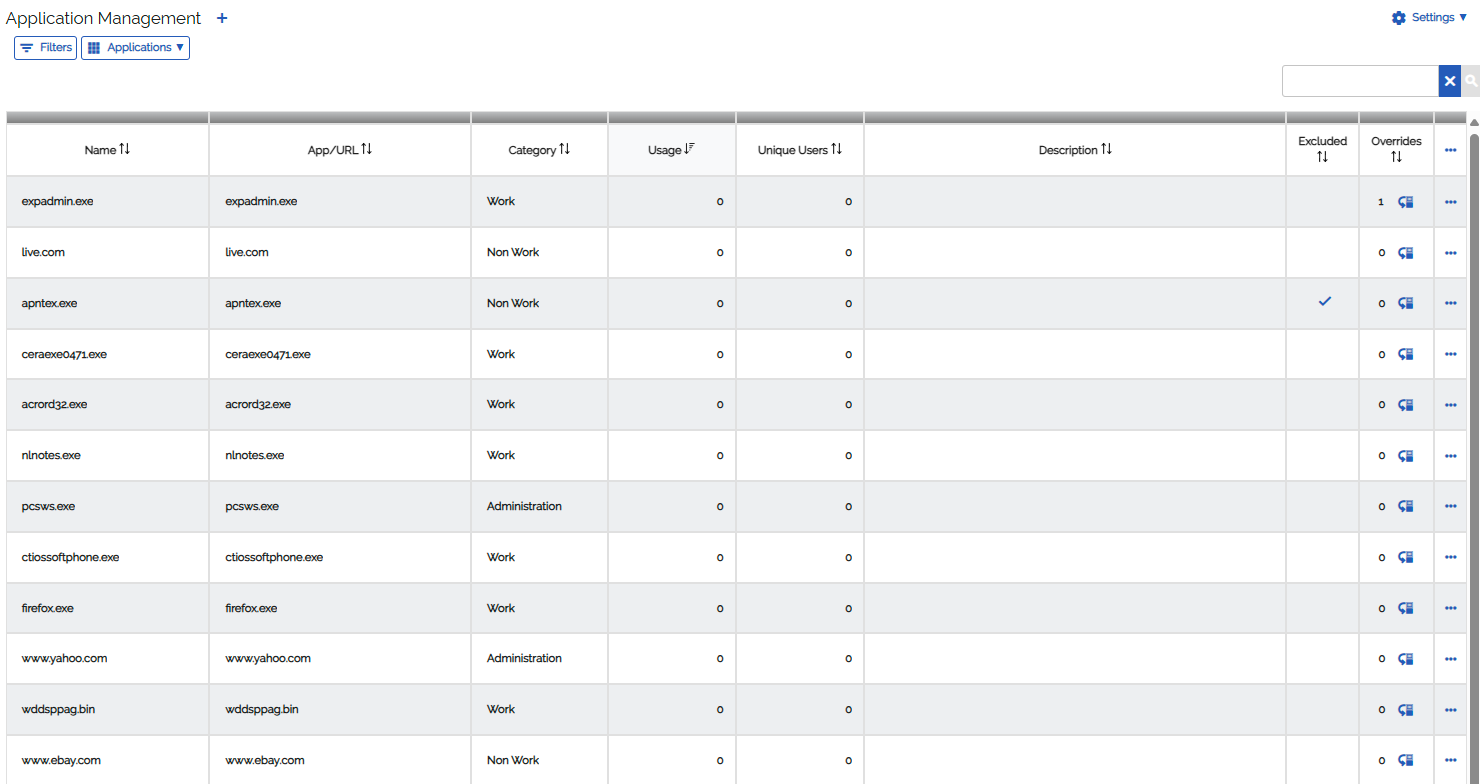Image resolution: width=1480 pixels, height=784 pixels.
Task: Sort by Unique Users column header
Action: (799, 150)
